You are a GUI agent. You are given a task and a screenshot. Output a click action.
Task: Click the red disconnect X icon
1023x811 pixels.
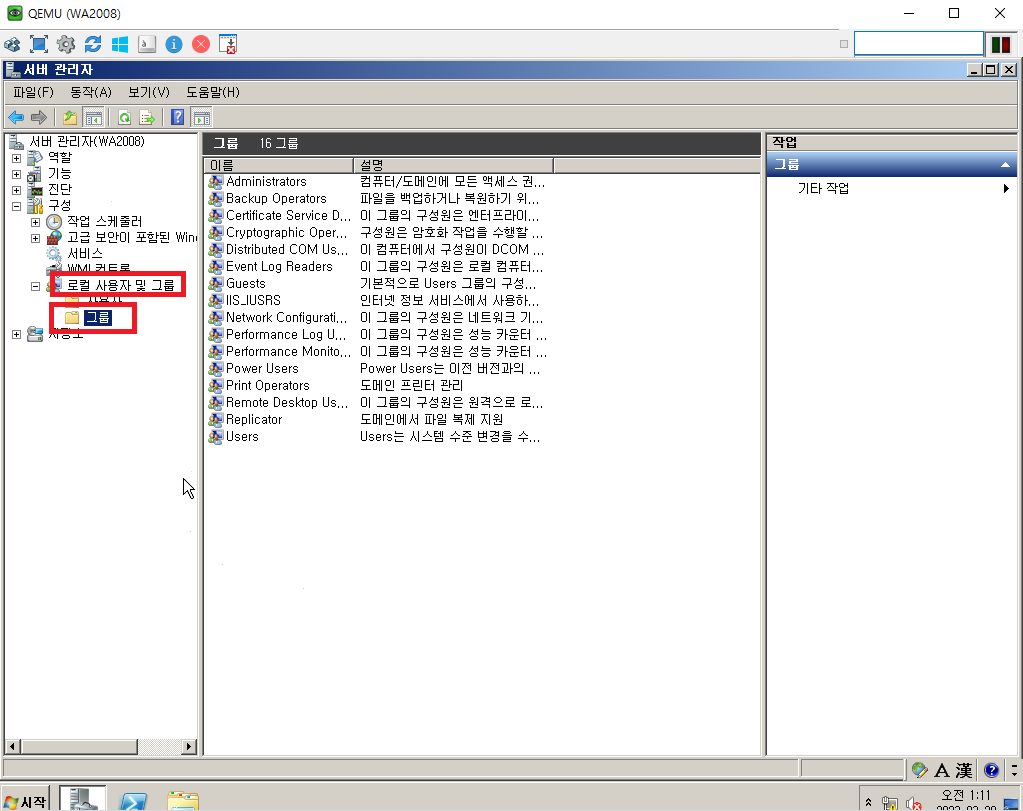pos(201,44)
